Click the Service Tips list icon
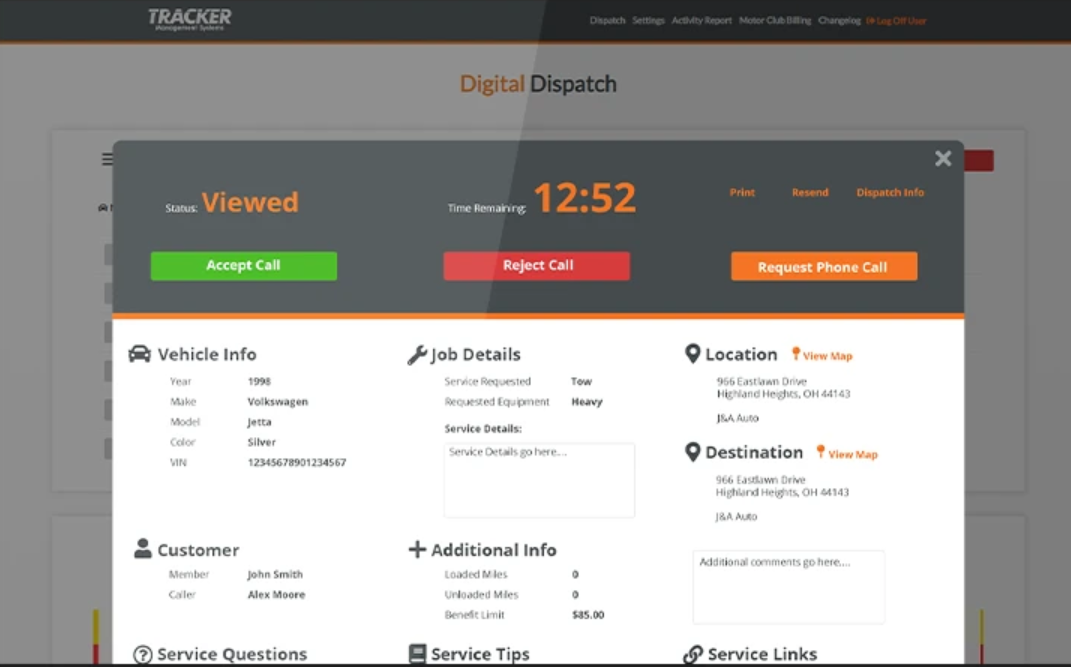 [x=415, y=653]
